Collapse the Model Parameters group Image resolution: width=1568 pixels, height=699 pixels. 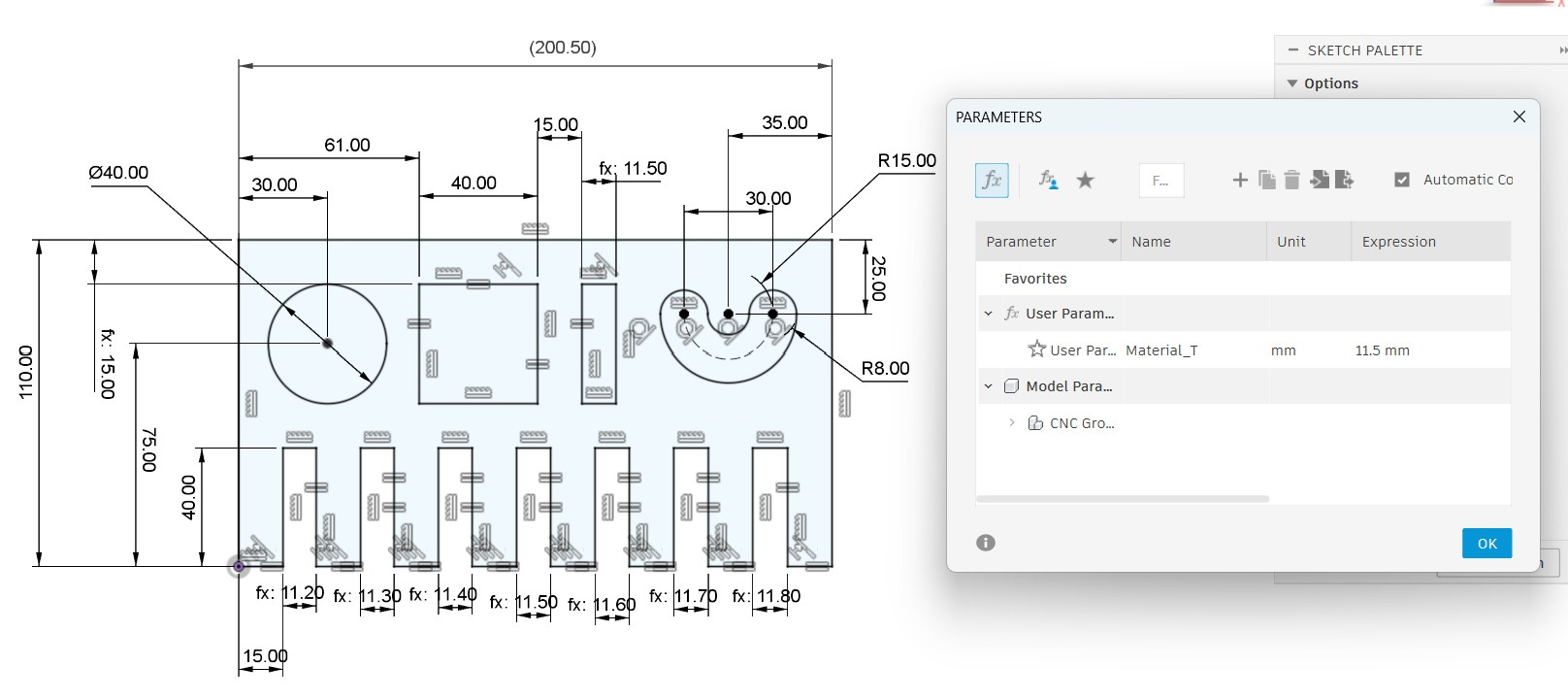point(989,386)
